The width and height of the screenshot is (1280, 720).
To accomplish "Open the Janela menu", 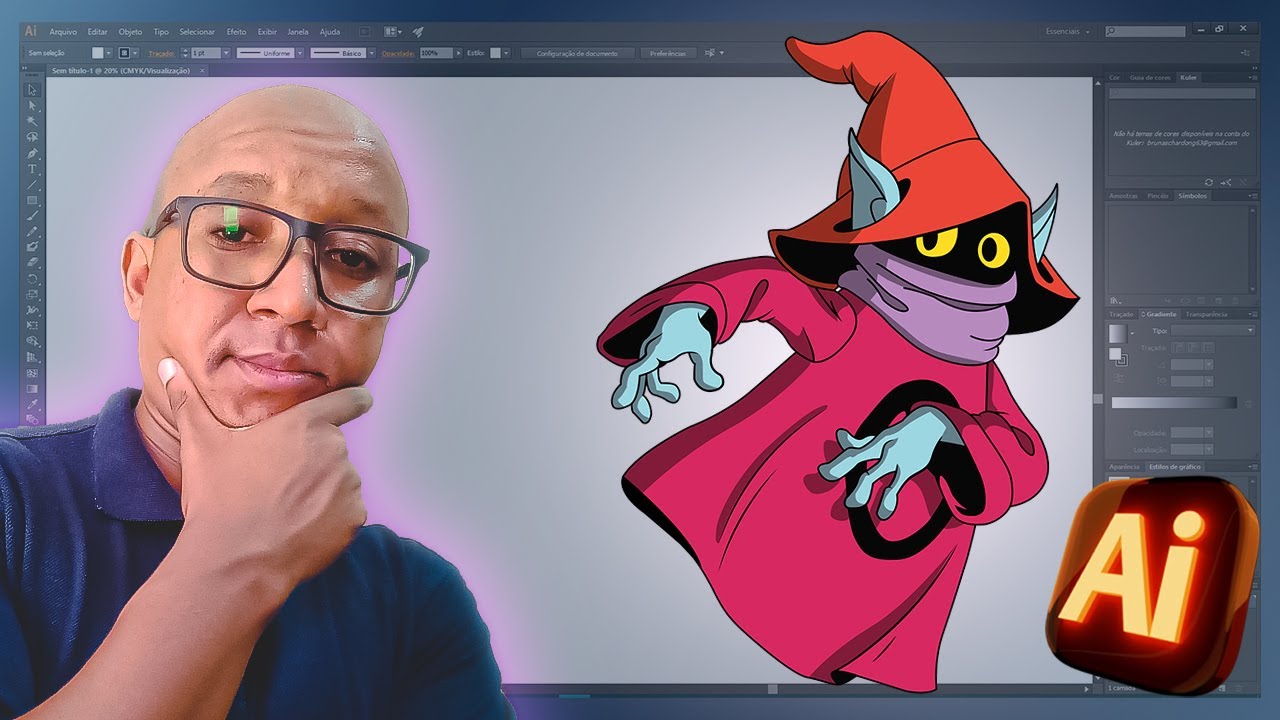I will 298,32.
